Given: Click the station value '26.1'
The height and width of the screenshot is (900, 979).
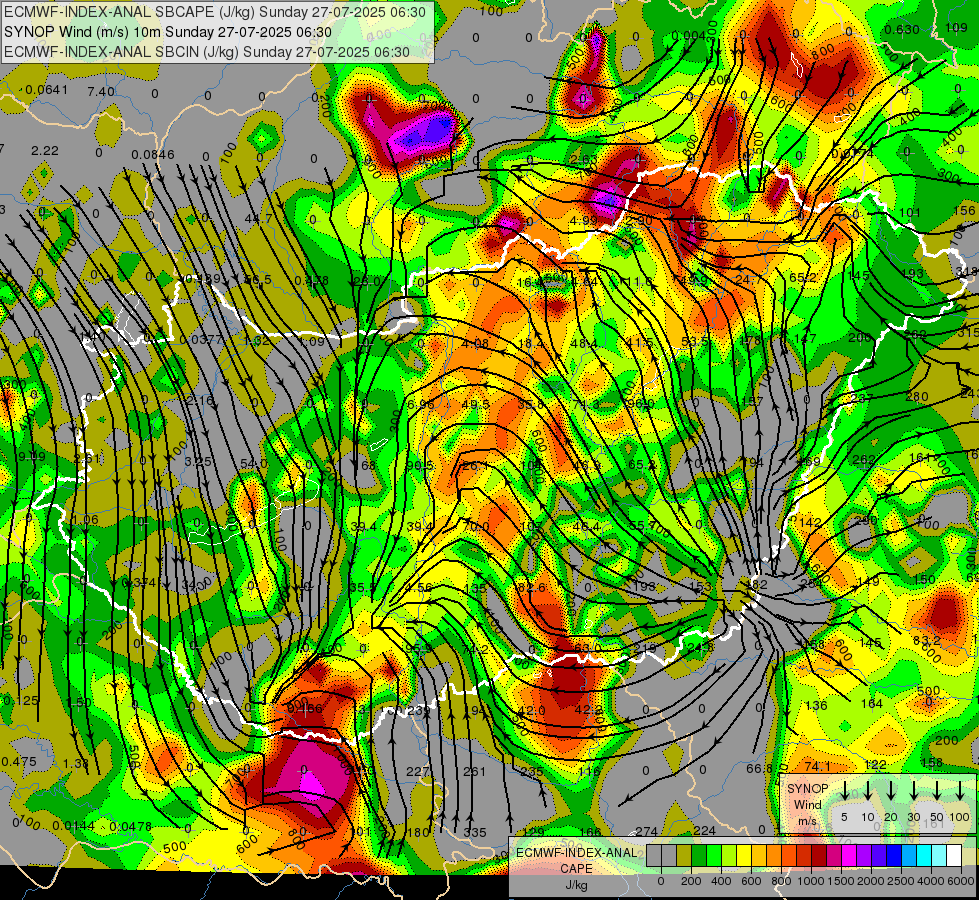Looking at the screenshot, I should click(x=475, y=466).
